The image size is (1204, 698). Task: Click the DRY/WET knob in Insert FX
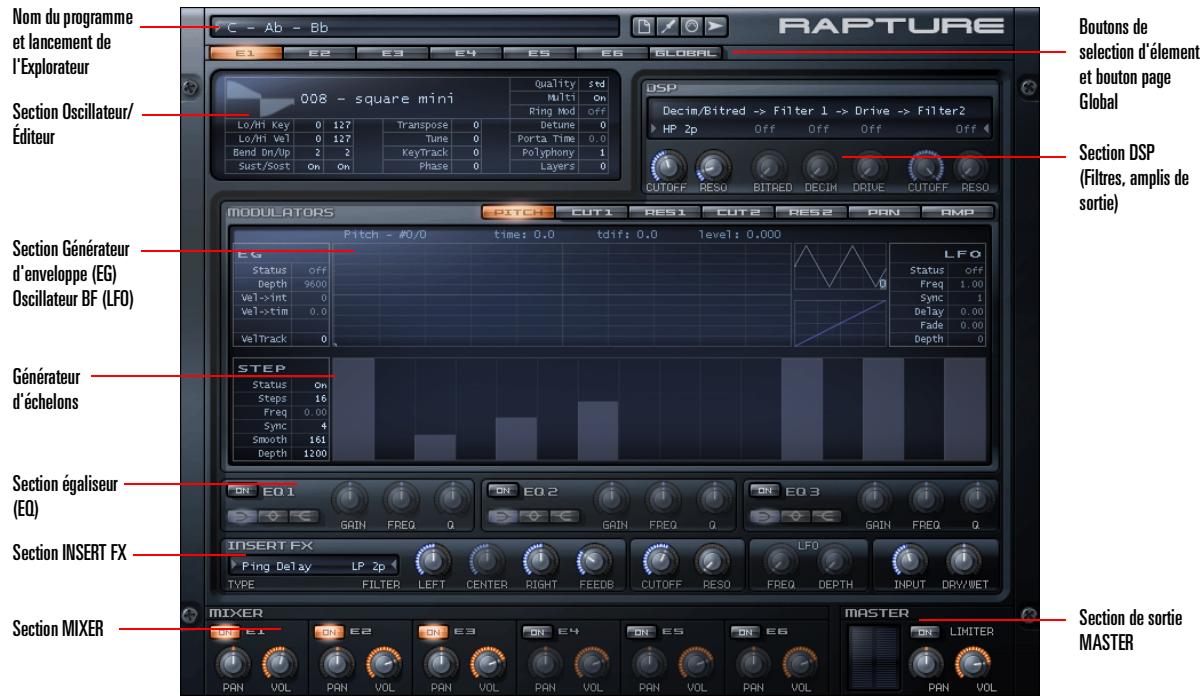point(964,562)
